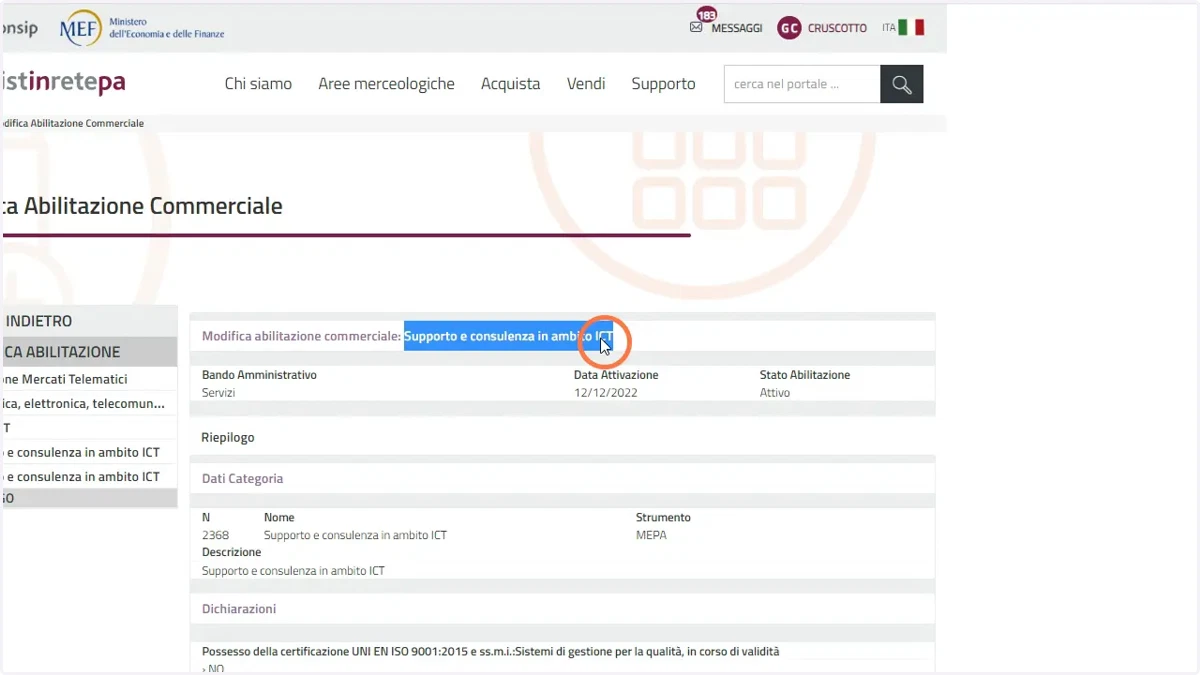This screenshot has width=1200, height=675.
Task: Click the category number 2368
Action: [x=215, y=535]
